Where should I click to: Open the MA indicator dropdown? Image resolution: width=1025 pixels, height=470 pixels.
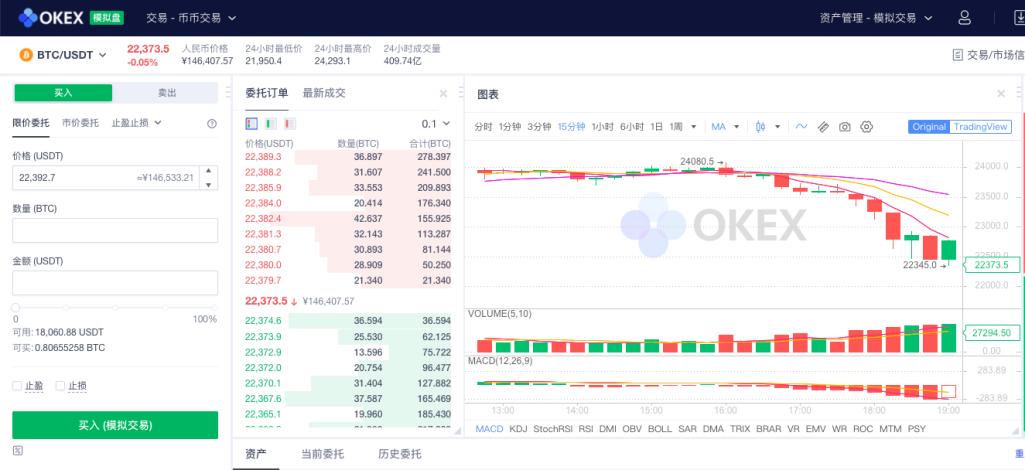[x=726, y=127]
